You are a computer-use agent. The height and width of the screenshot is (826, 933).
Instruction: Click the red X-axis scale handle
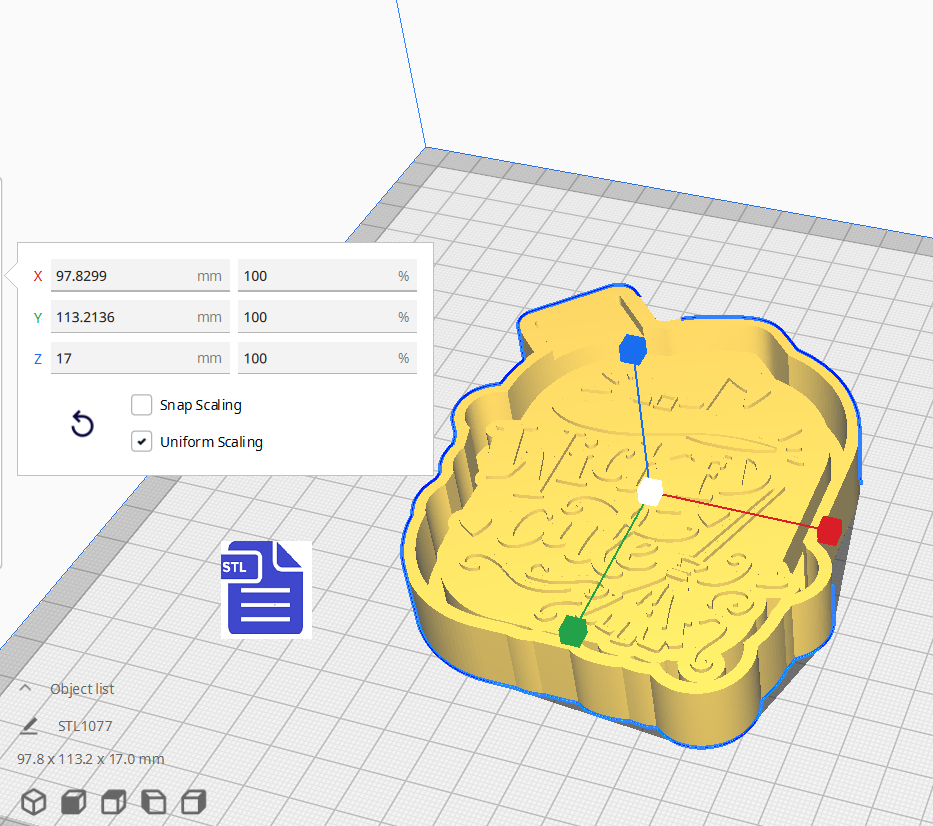(828, 531)
